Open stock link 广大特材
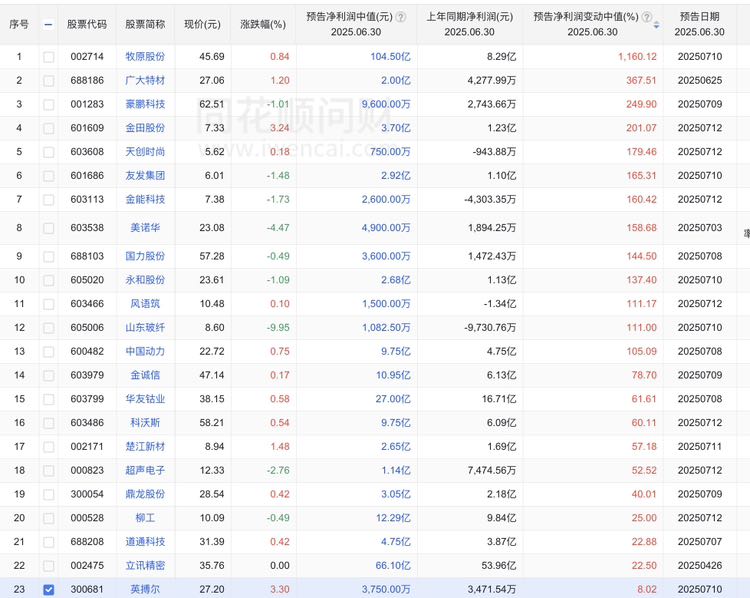This screenshot has height=598, width=750. (x=145, y=80)
